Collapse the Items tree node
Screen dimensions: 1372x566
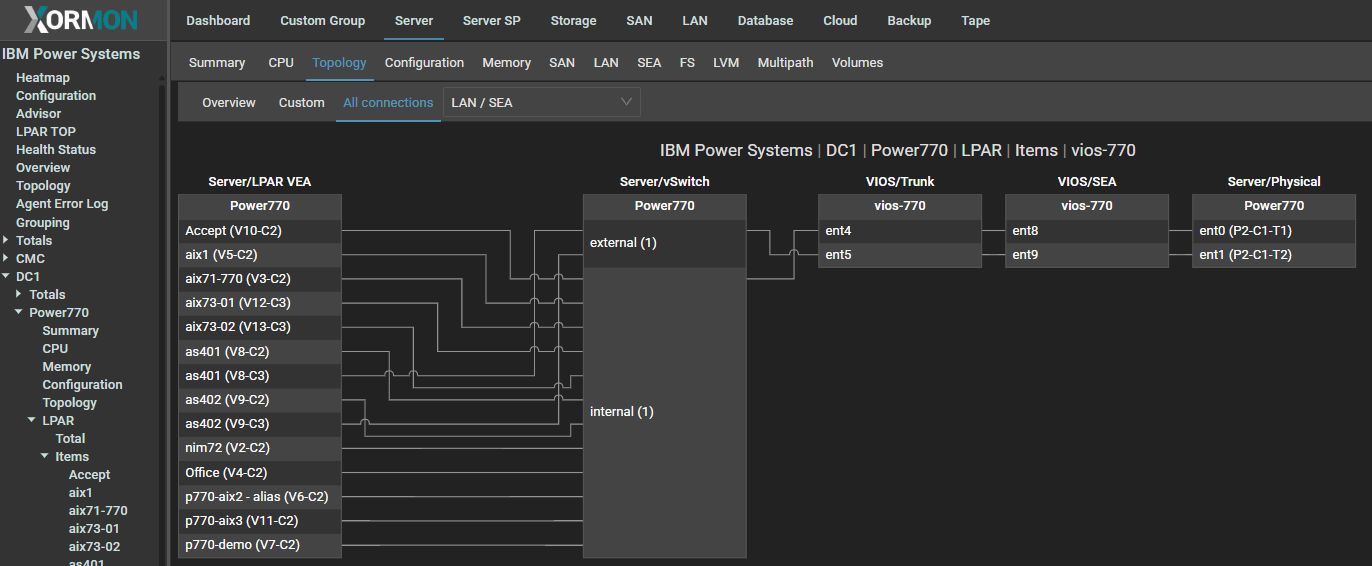[x=45, y=456]
